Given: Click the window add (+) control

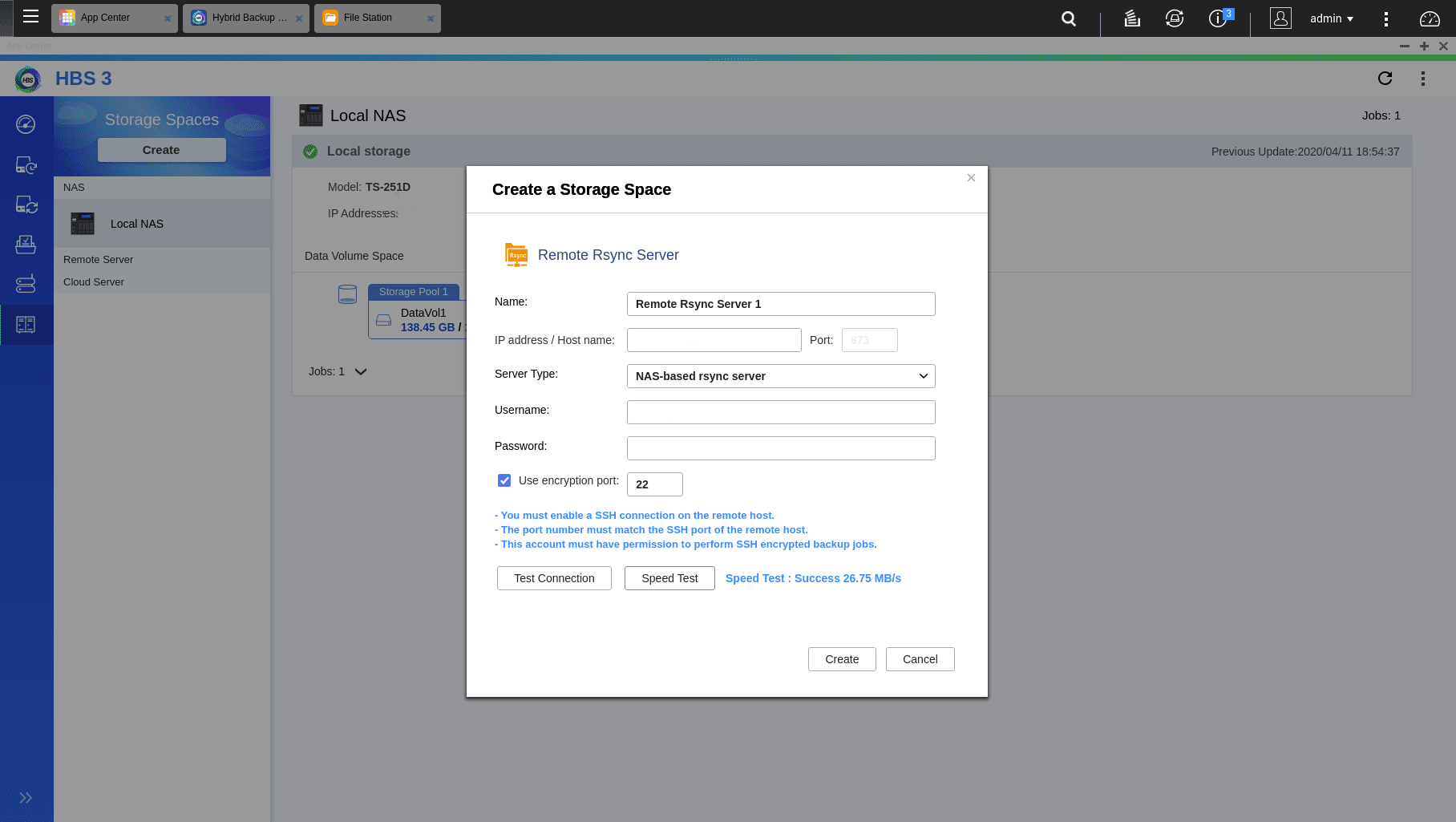Looking at the screenshot, I should (1424, 47).
